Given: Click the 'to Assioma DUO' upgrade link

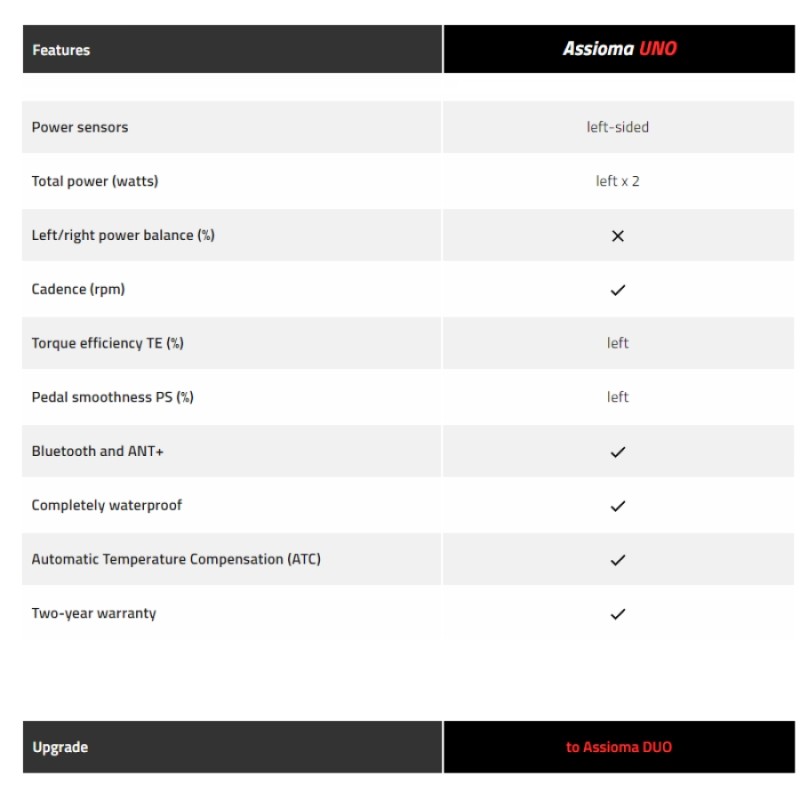Looking at the screenshot, I should tap(619, 747).
